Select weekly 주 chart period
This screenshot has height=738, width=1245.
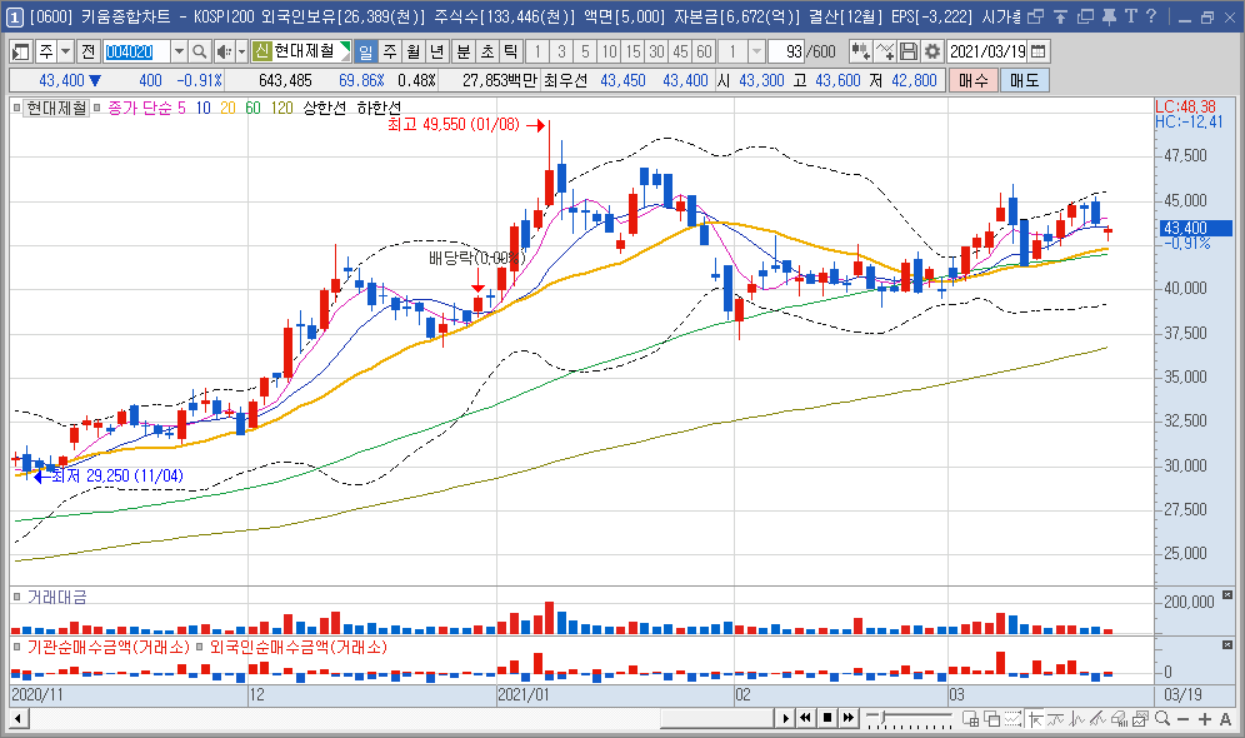[x=389, y=51]
